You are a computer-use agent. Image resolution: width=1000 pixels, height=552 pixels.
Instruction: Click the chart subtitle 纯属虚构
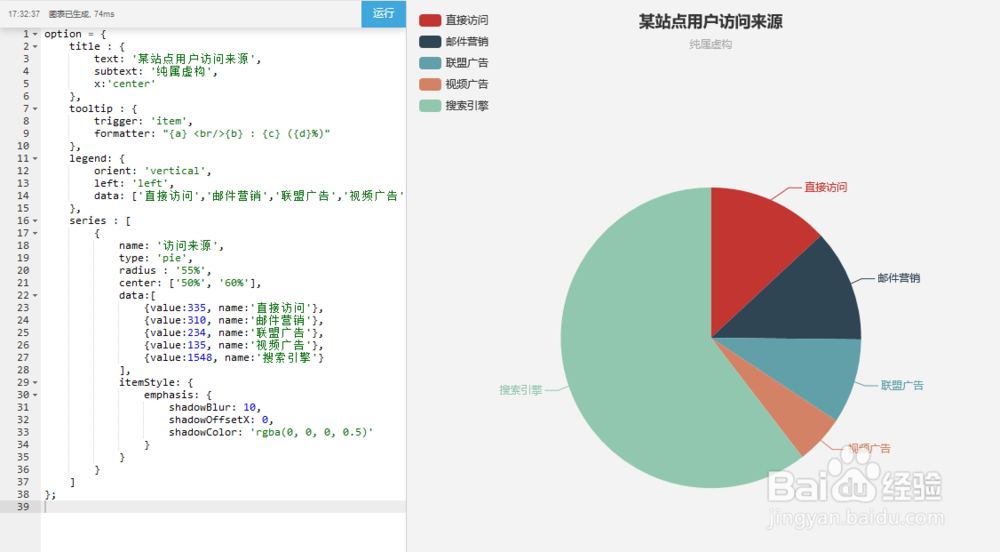coord(710,45)
